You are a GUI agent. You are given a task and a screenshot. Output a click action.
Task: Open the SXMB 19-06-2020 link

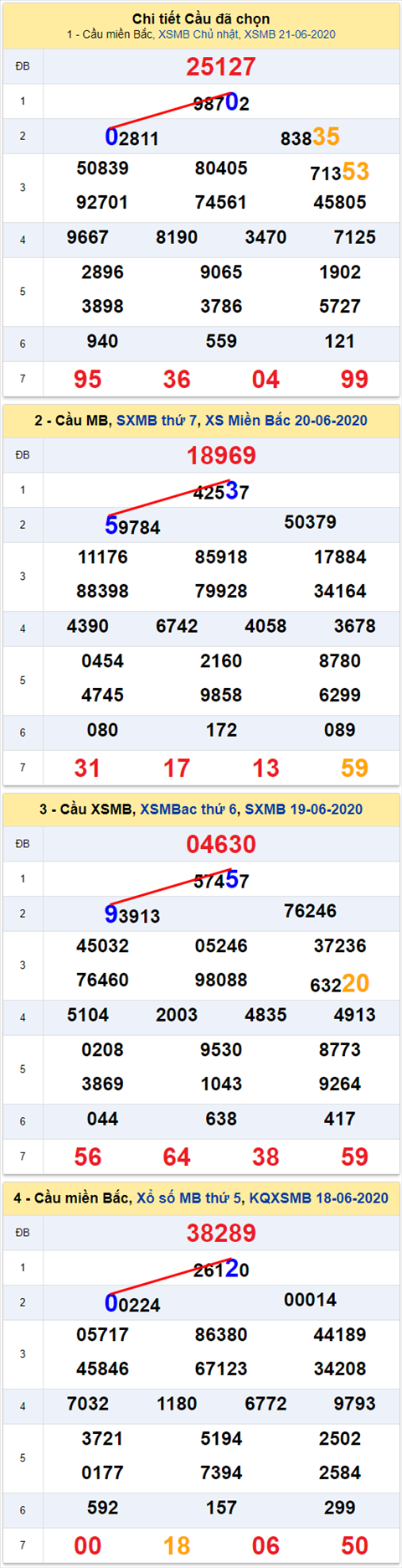303,810
